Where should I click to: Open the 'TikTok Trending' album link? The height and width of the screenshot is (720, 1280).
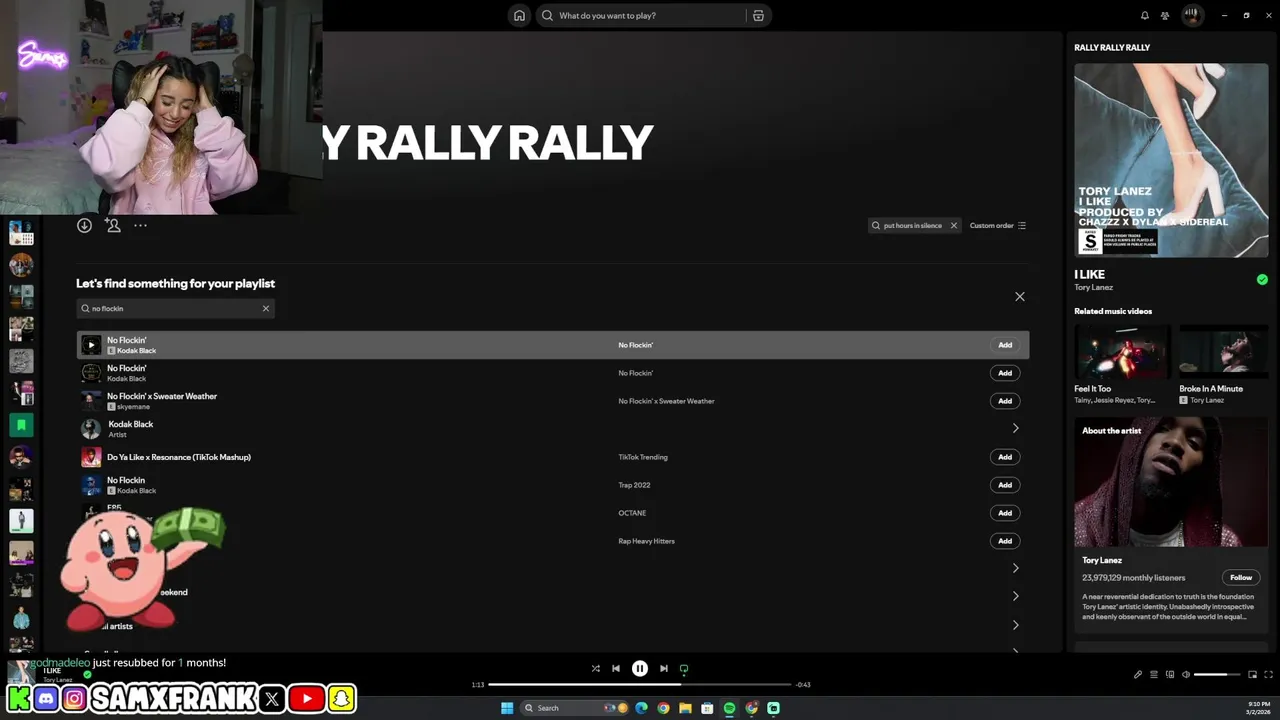click(643, 457)
